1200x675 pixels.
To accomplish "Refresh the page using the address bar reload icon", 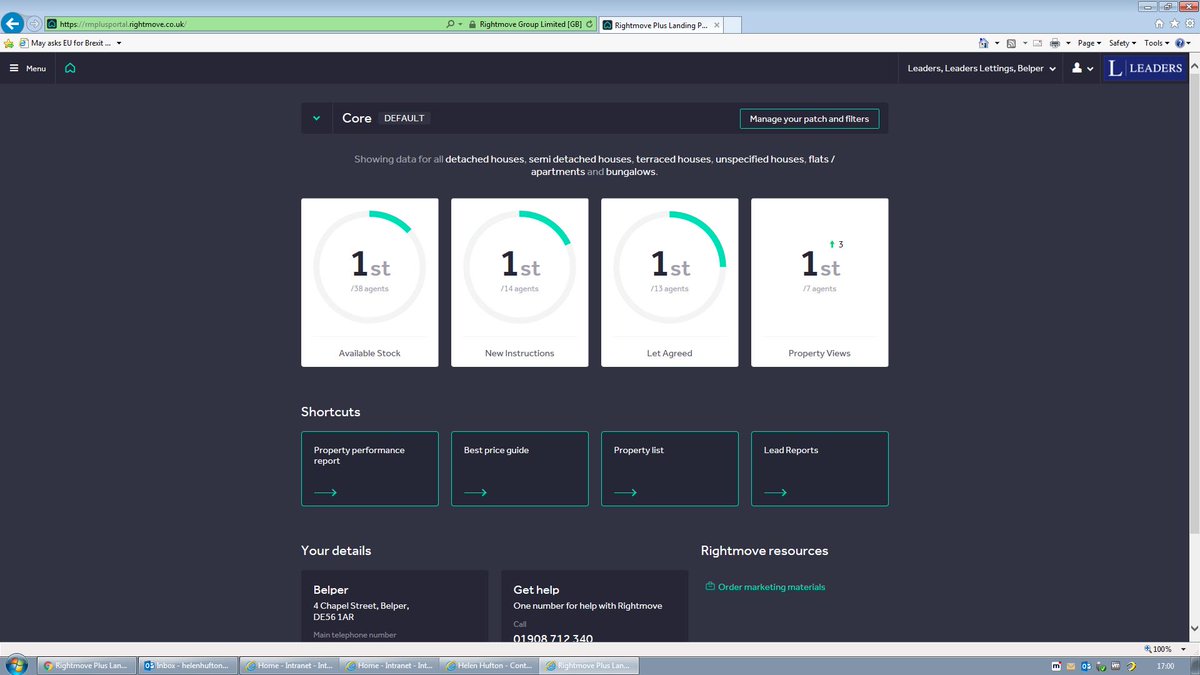I will tap(589, 23).
